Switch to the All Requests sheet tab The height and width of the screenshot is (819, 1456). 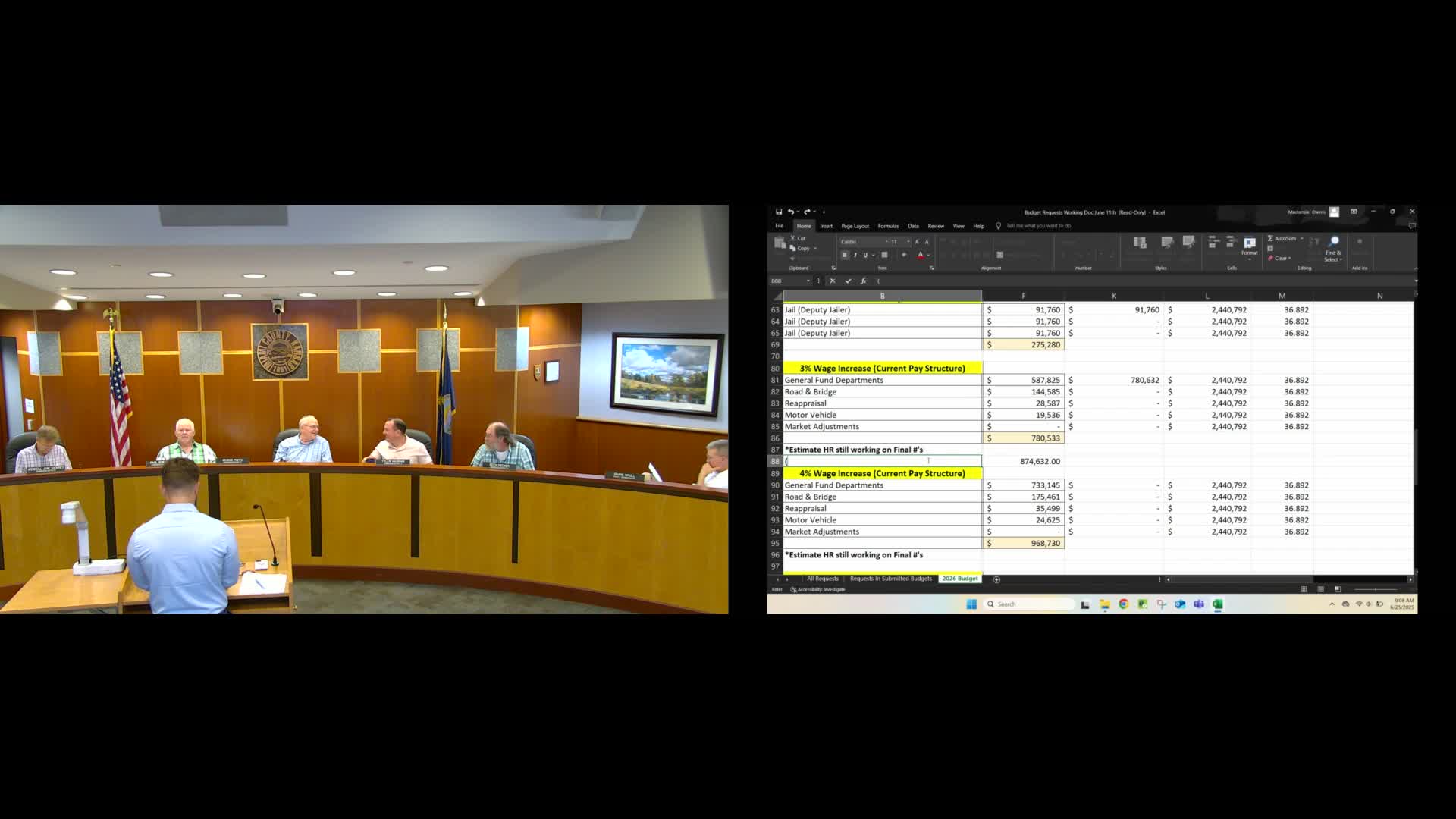click(822, 579)
